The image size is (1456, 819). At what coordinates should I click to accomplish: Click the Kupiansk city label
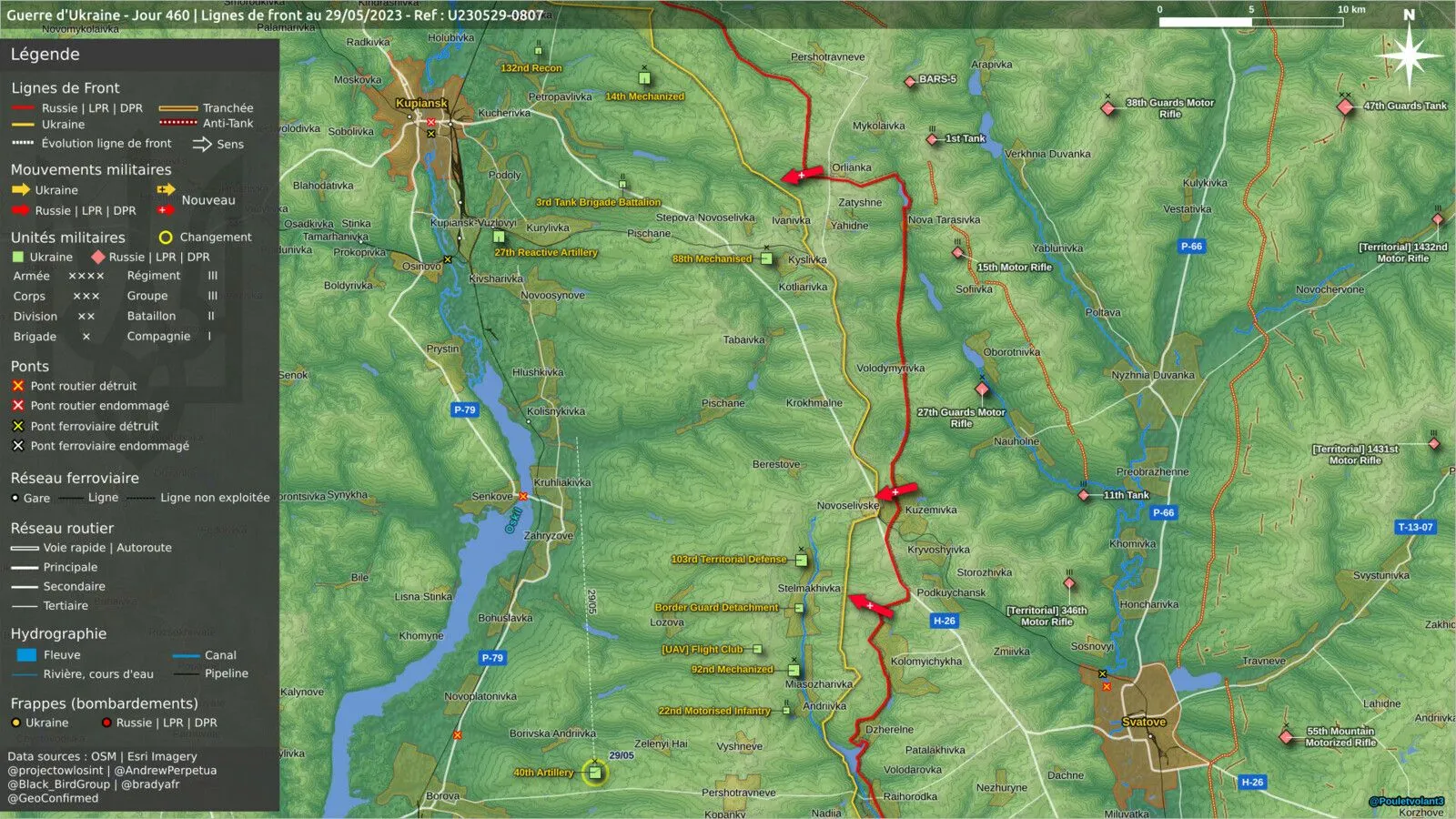pos(421,103)
